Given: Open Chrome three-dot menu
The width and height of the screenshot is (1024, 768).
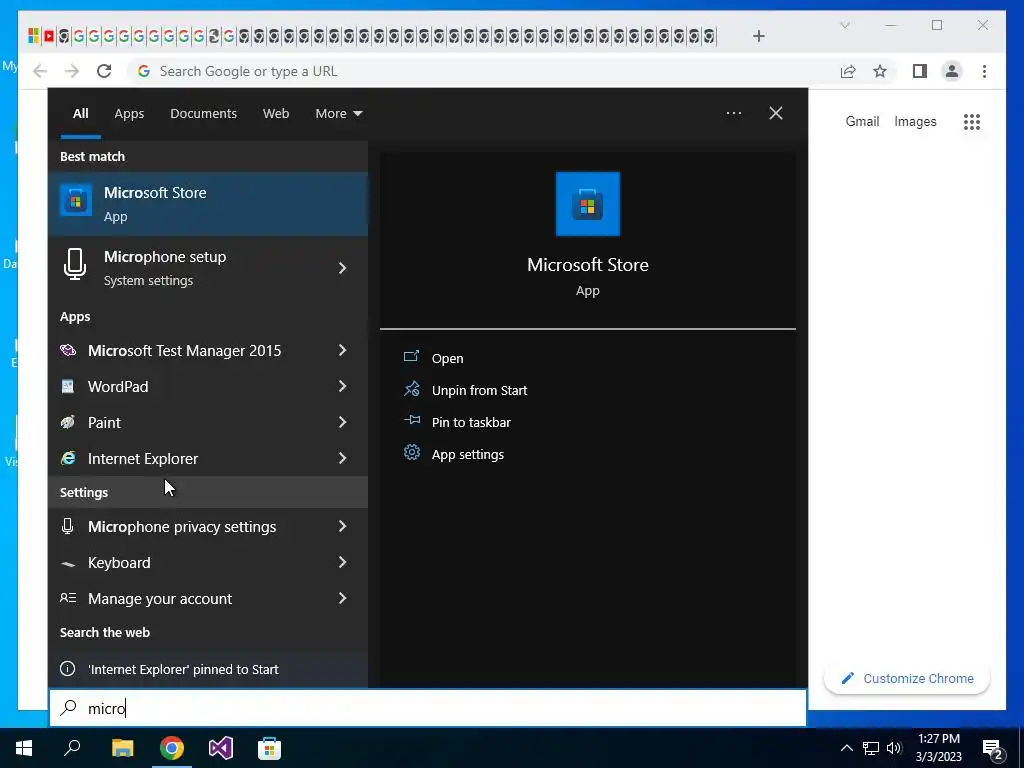Looking at the screenshot, I should click(x=984, y=71).
